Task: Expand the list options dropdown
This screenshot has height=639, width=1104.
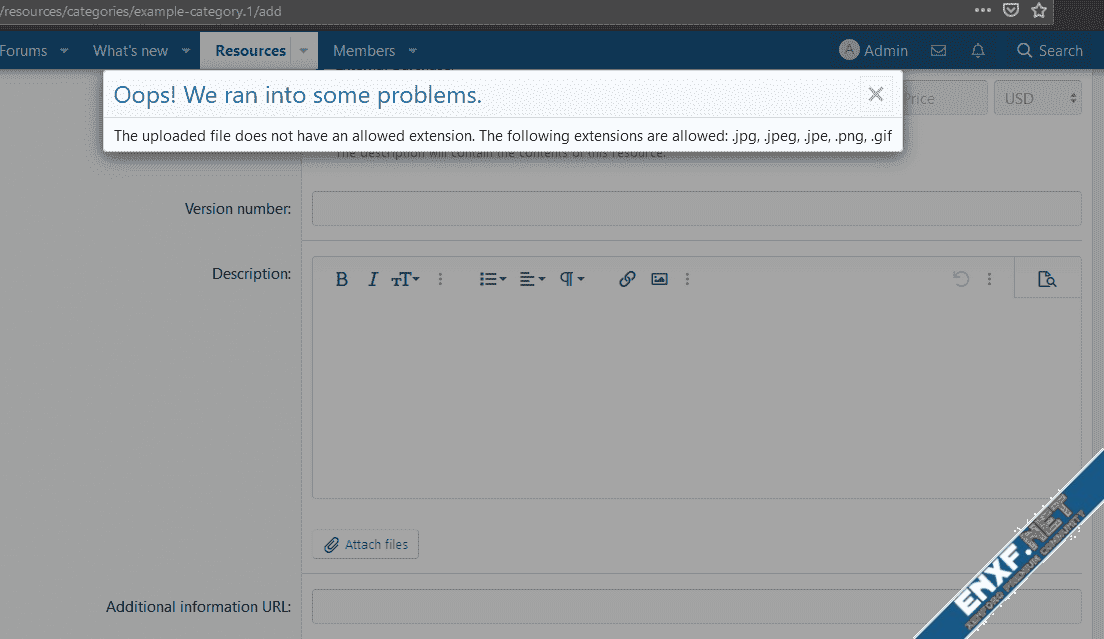Action: coord(493,280)
